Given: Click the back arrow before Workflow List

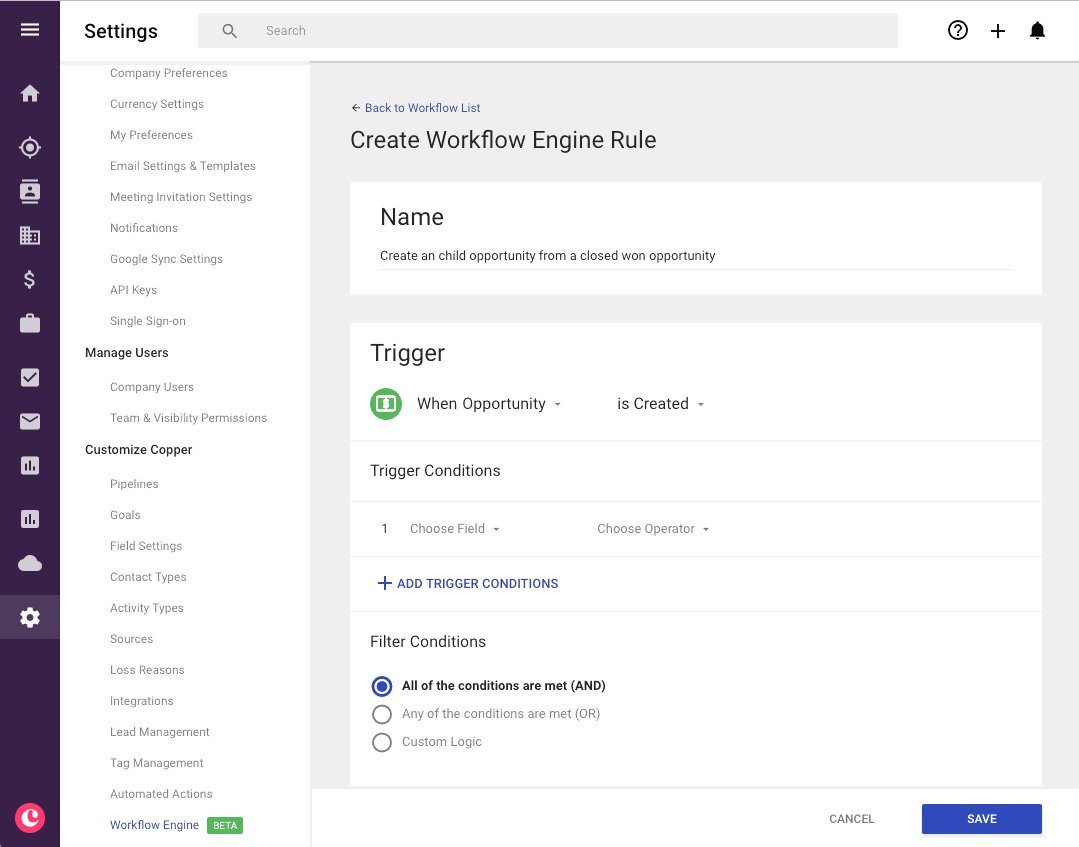Looking at the screenshot, I should pos(356,107).
